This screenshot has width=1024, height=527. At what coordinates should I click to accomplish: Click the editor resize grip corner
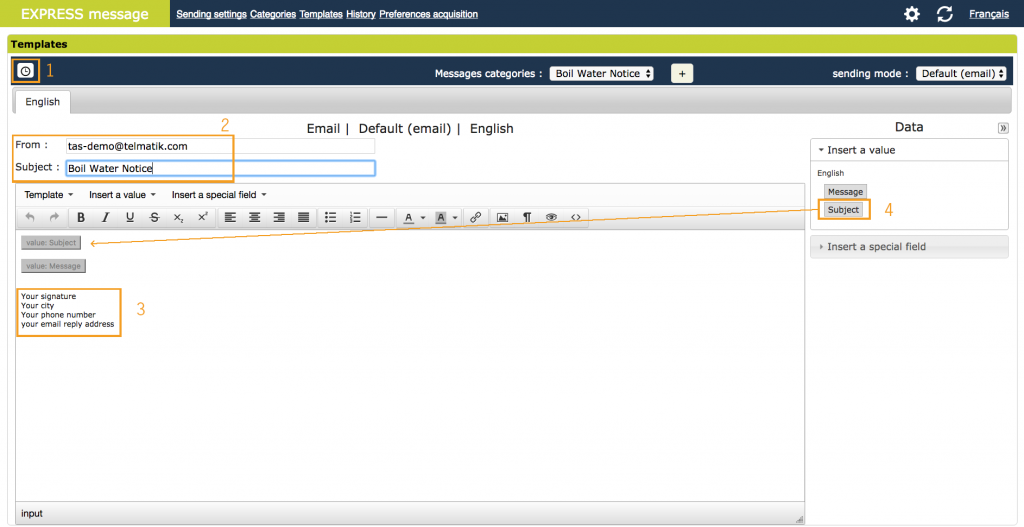coord(799,519)
